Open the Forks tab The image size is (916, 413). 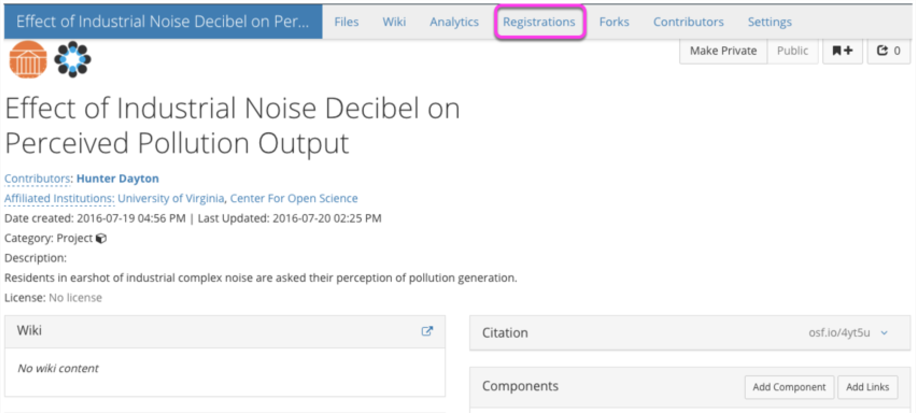pyautogui.click(x=614, y=22)
